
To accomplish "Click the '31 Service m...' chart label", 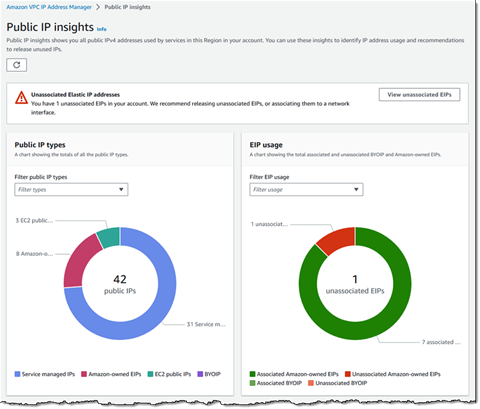I will coord(206,324).
